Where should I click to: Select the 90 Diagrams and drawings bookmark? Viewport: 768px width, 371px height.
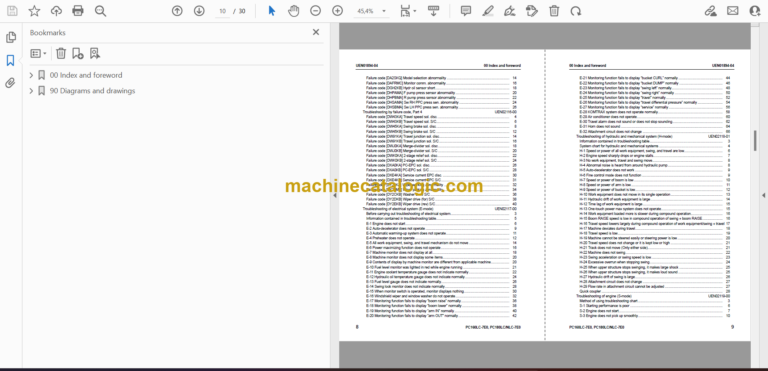point(93,91)
